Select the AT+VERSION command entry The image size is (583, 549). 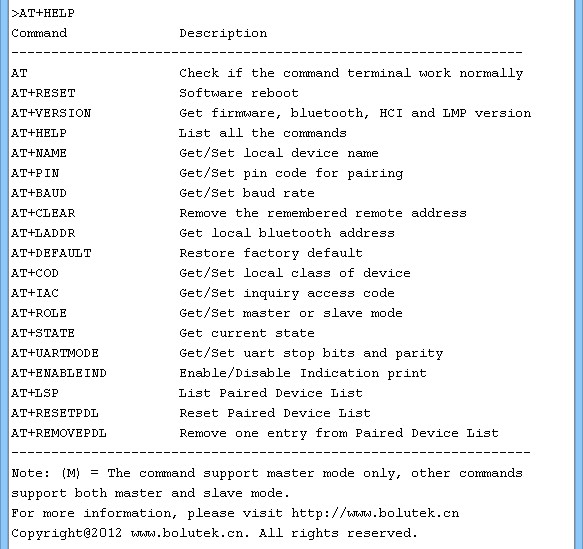(51, 113)
